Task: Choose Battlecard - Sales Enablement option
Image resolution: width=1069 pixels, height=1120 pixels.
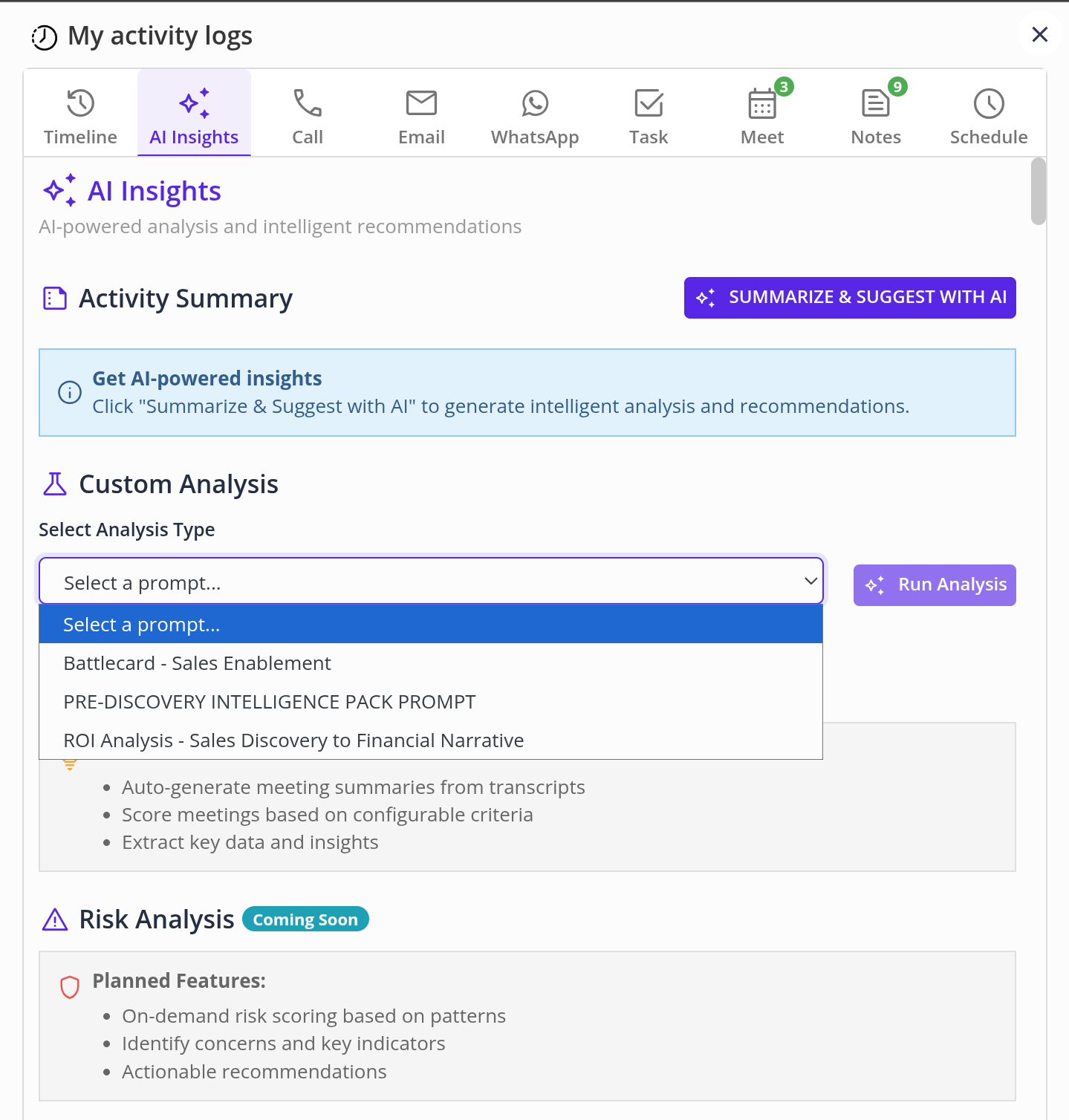Action: pyautogui.click(x=197, y=663)
